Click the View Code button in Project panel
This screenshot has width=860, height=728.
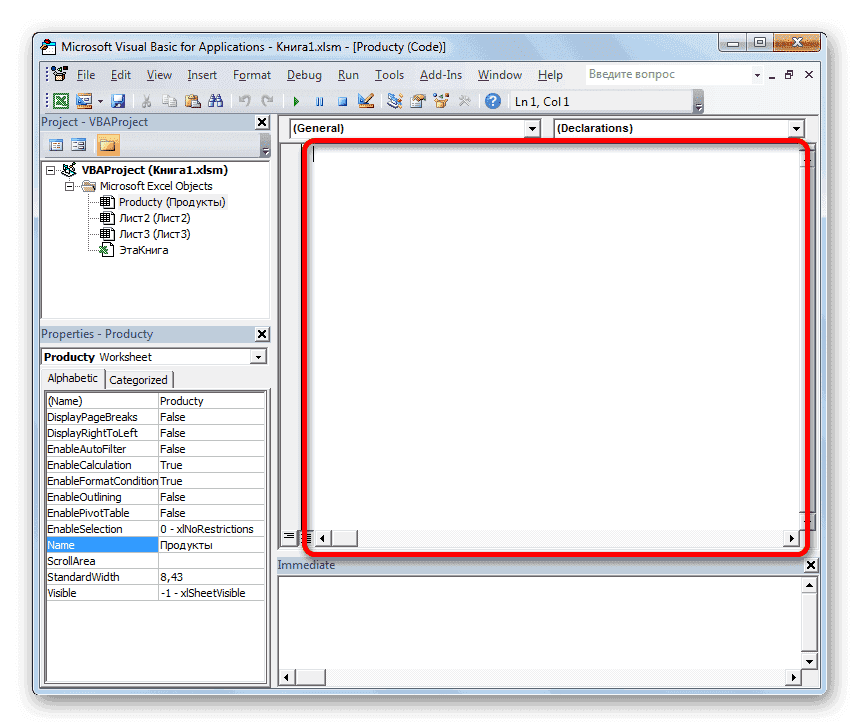[x=56, y=145]
